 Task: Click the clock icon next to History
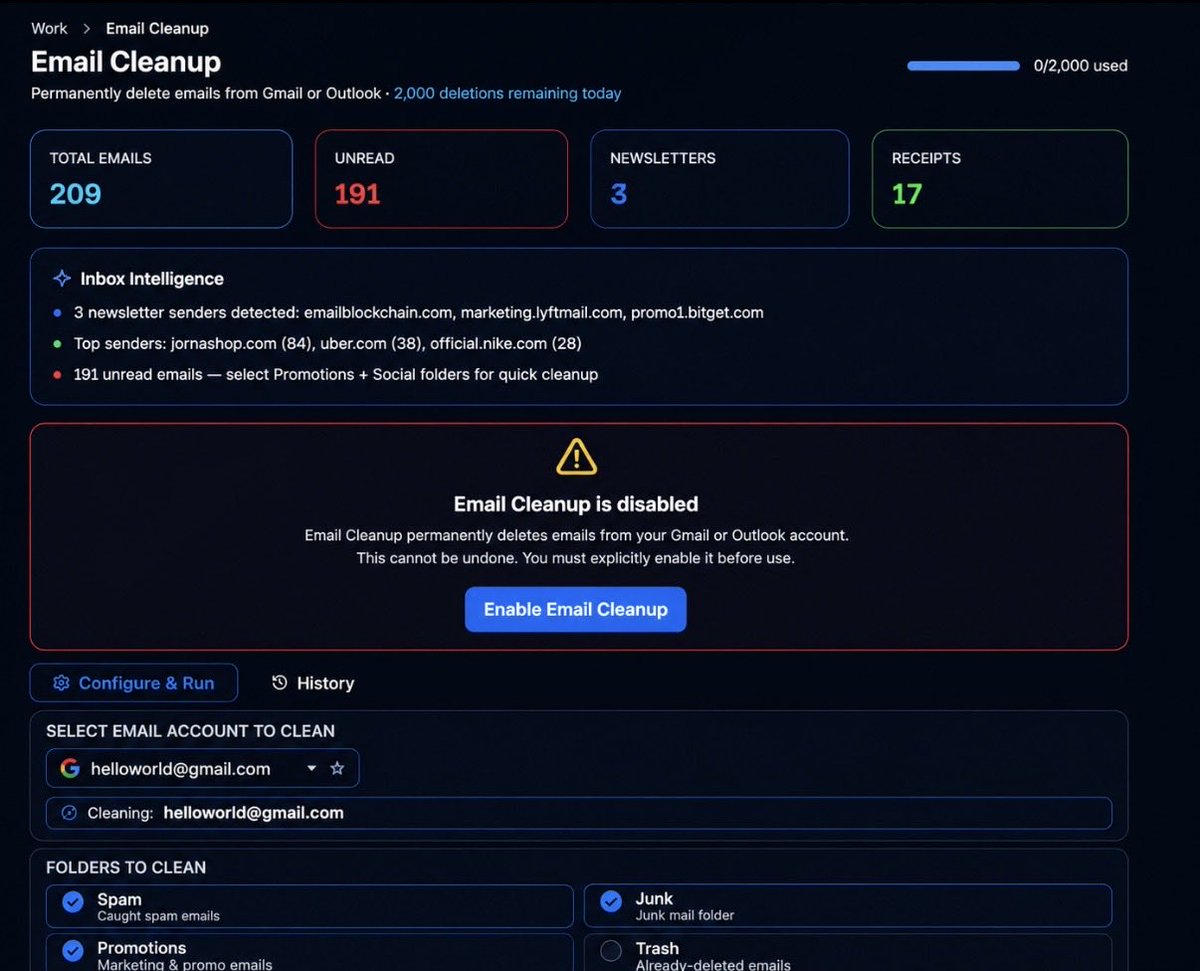280,683
